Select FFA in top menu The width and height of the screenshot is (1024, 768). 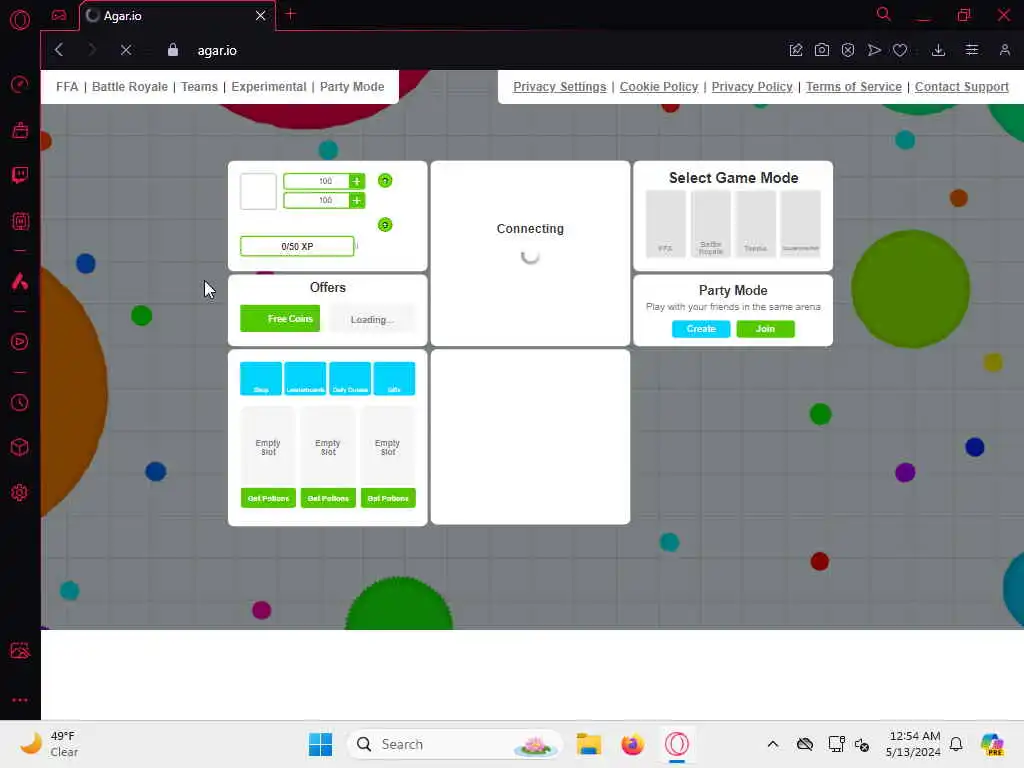pyautogui.click(x=67, y=87)
